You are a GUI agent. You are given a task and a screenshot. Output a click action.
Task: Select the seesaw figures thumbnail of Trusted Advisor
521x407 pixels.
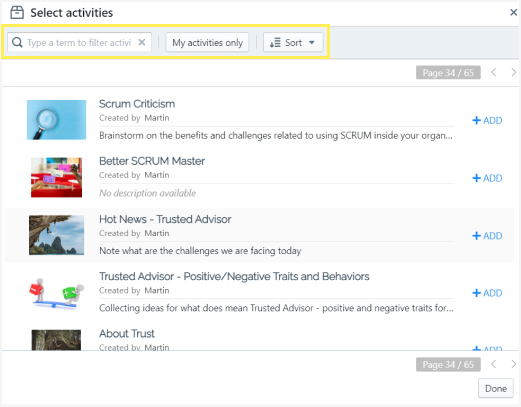pos(56,293)
